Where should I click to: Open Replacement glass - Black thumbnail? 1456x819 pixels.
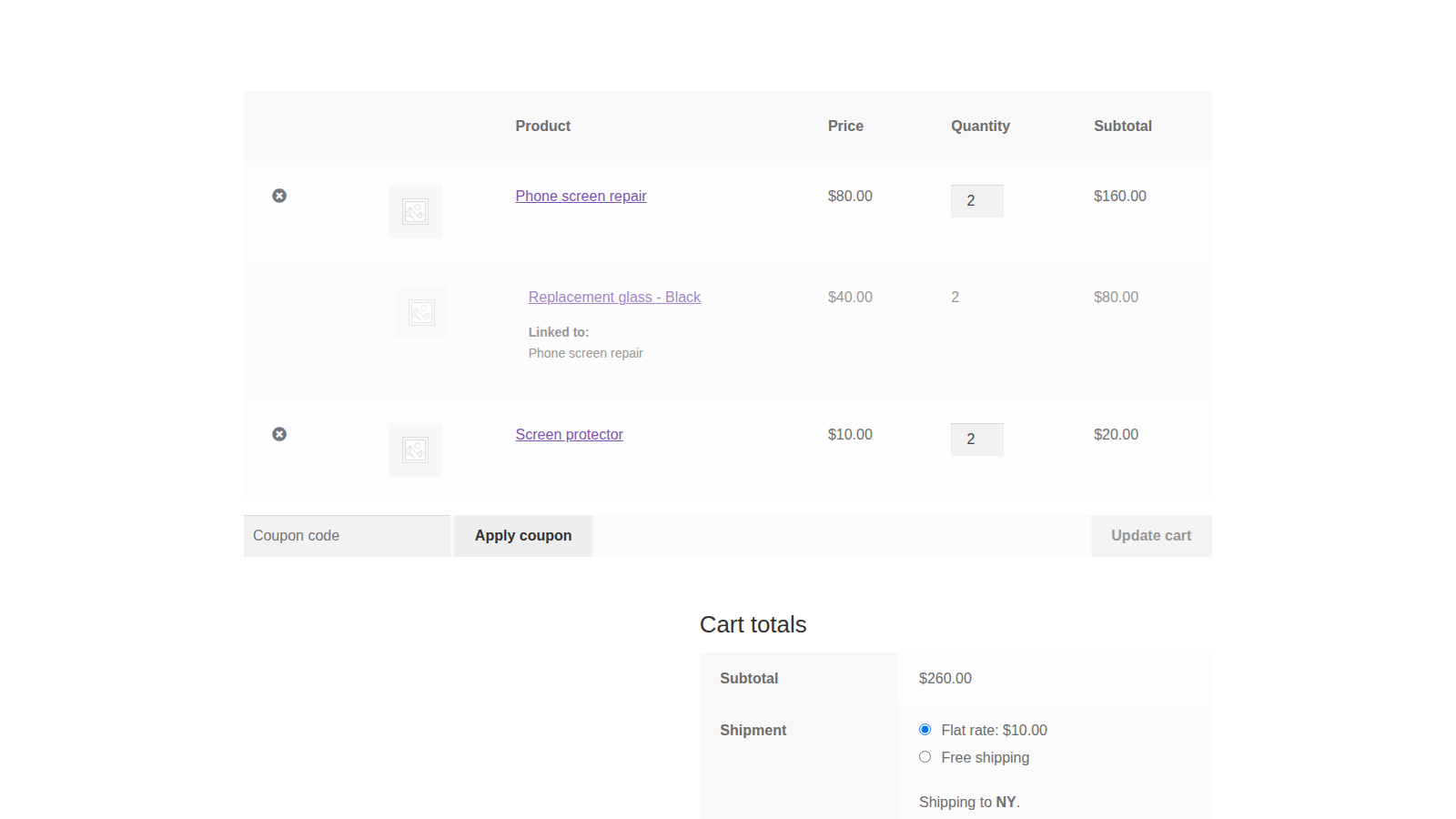click(421, 312)
